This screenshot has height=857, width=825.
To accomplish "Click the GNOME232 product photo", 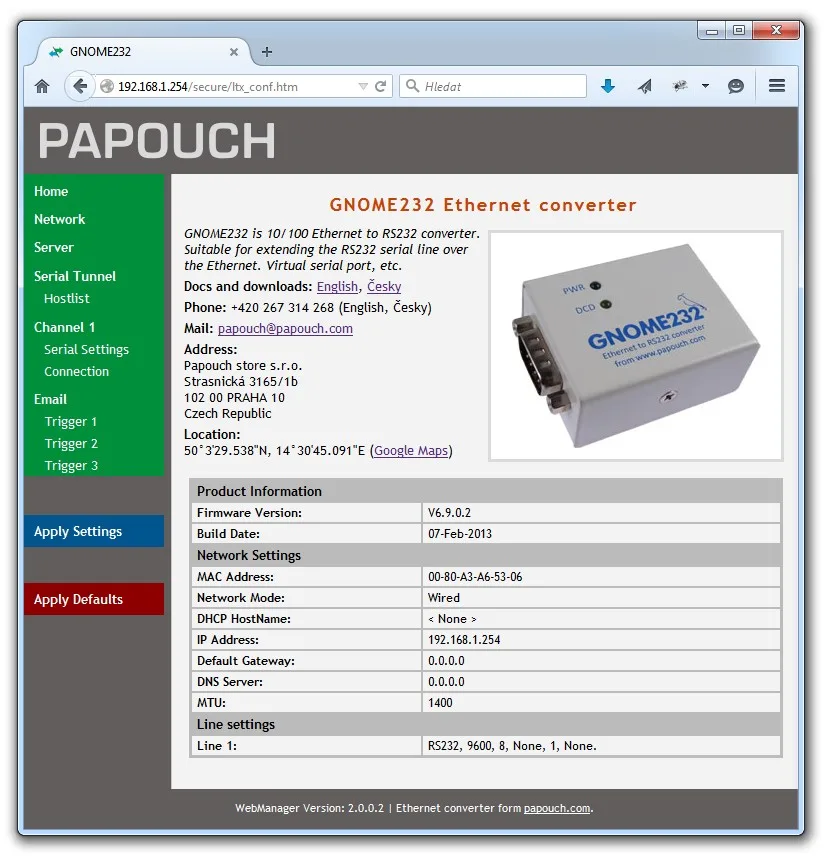I will (x=636, y=346).
